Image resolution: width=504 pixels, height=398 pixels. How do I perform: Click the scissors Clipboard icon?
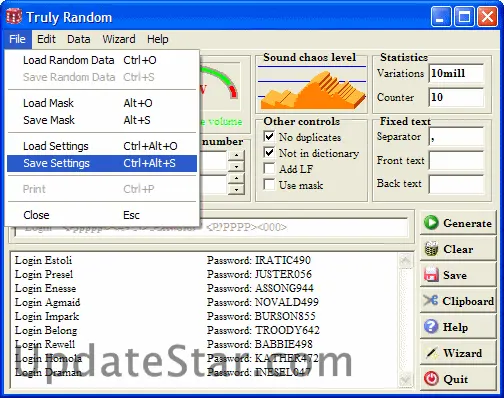(431, 300)
